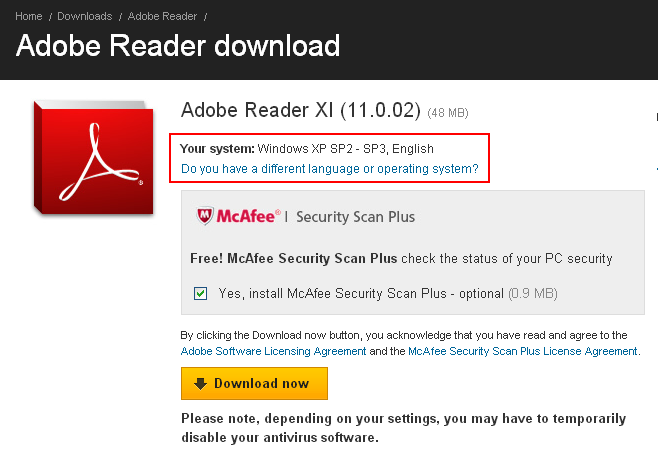Click the 'Yes, install McAfee Security Scan Plus' label
Viewport: 658px width, 454px height.
[361, 293]
